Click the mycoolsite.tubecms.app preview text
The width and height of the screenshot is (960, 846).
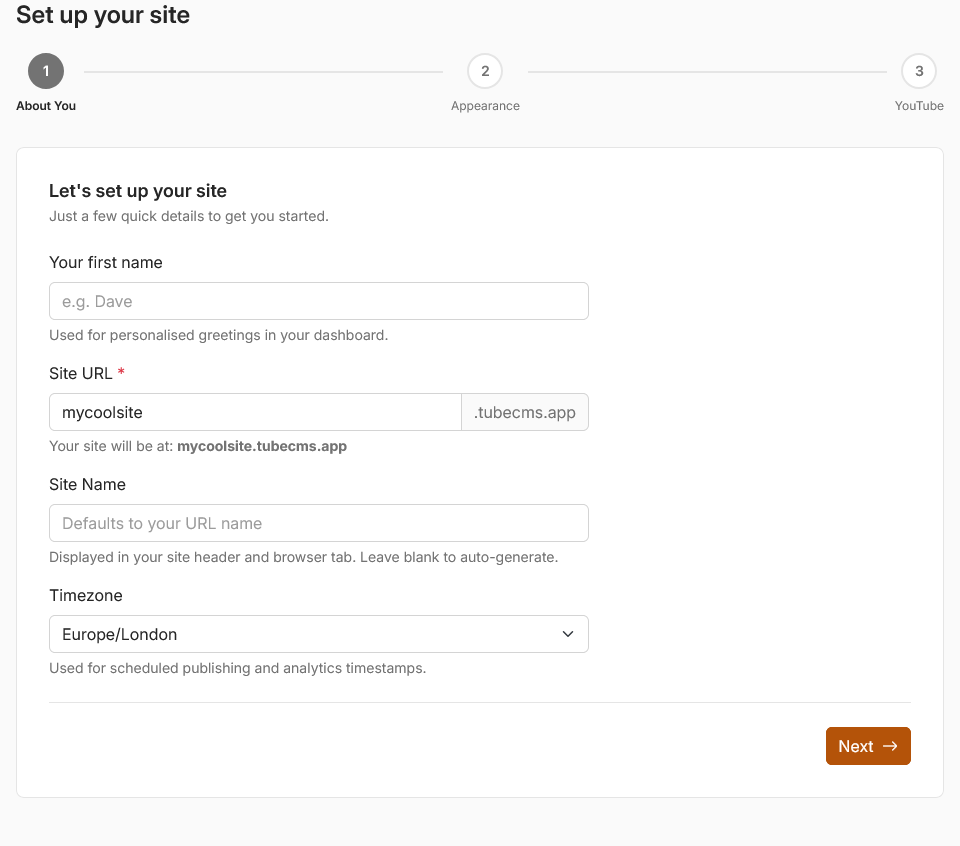262,446
